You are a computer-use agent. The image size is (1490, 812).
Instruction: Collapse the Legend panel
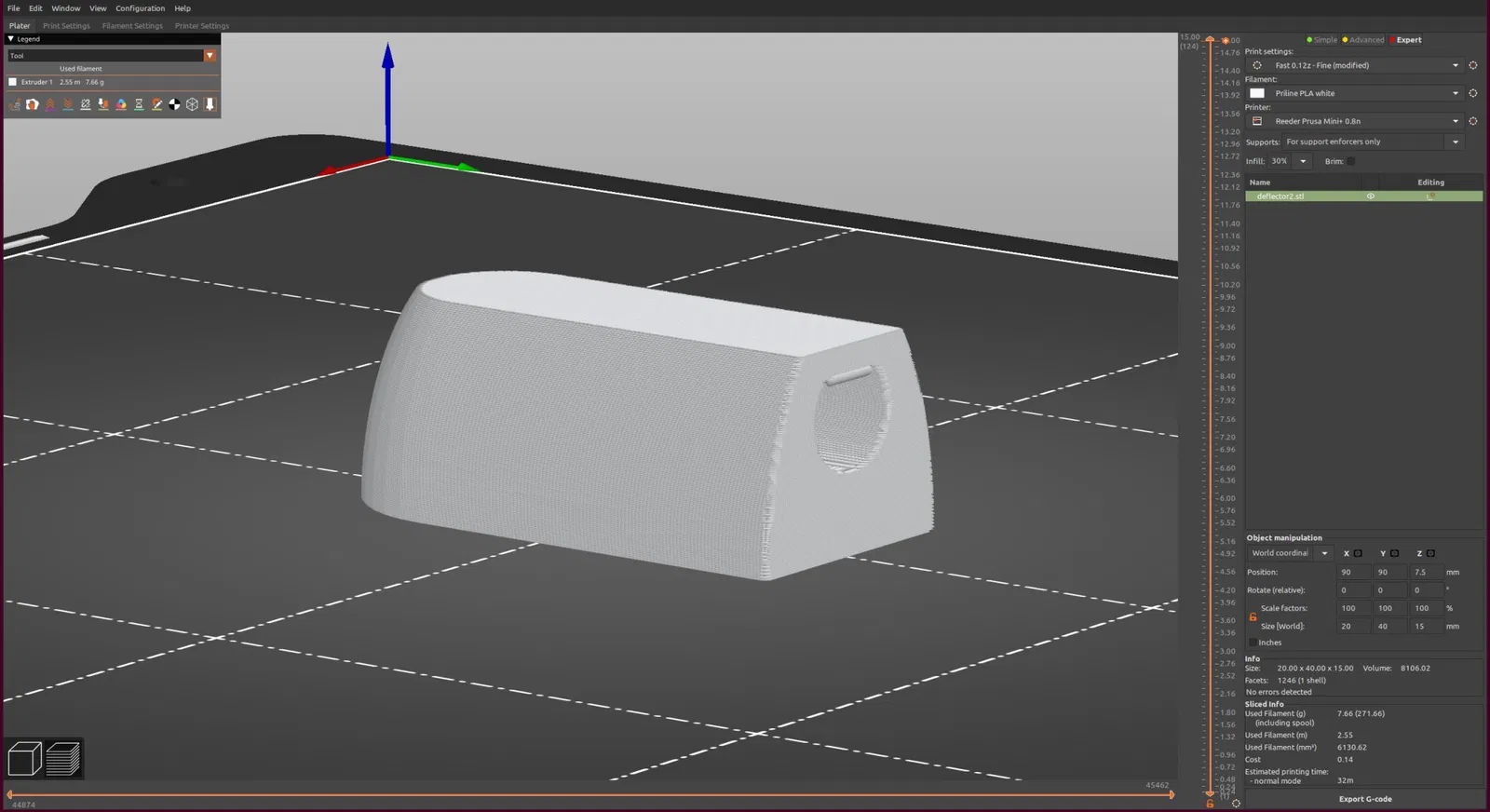pyautogui.click(x=10, y=39)
